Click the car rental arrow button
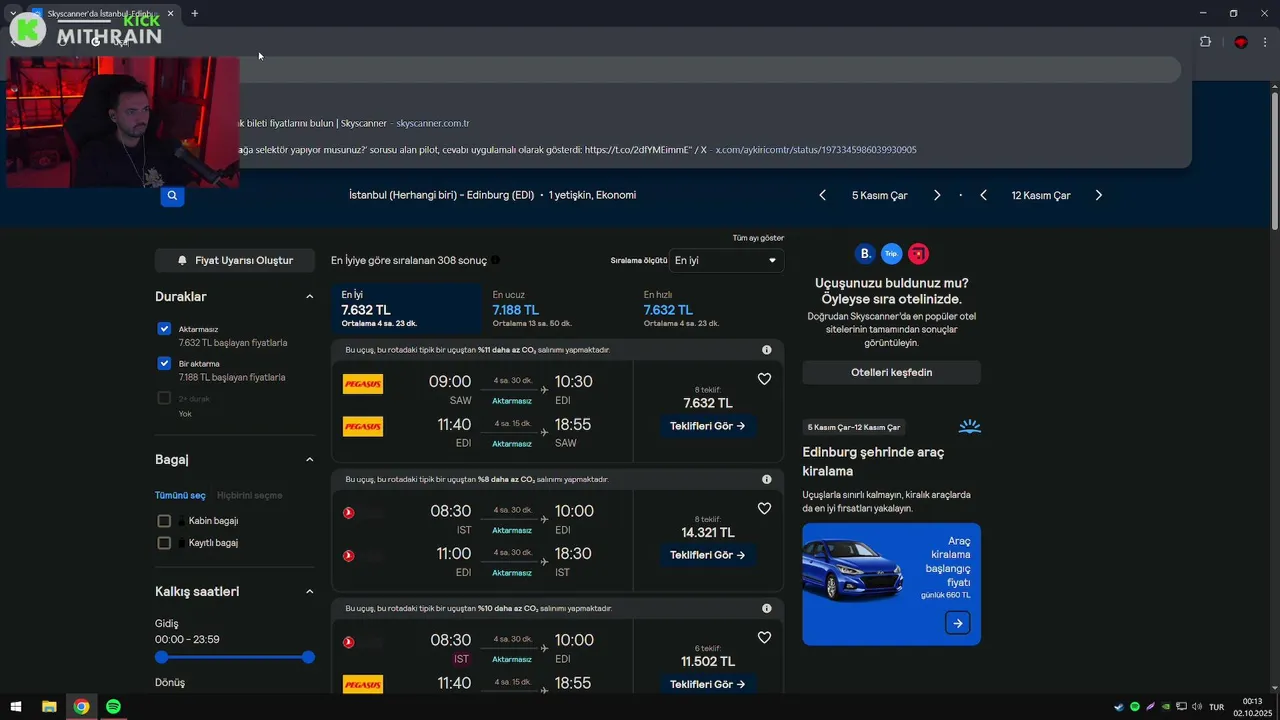 [x=957, y=623]
